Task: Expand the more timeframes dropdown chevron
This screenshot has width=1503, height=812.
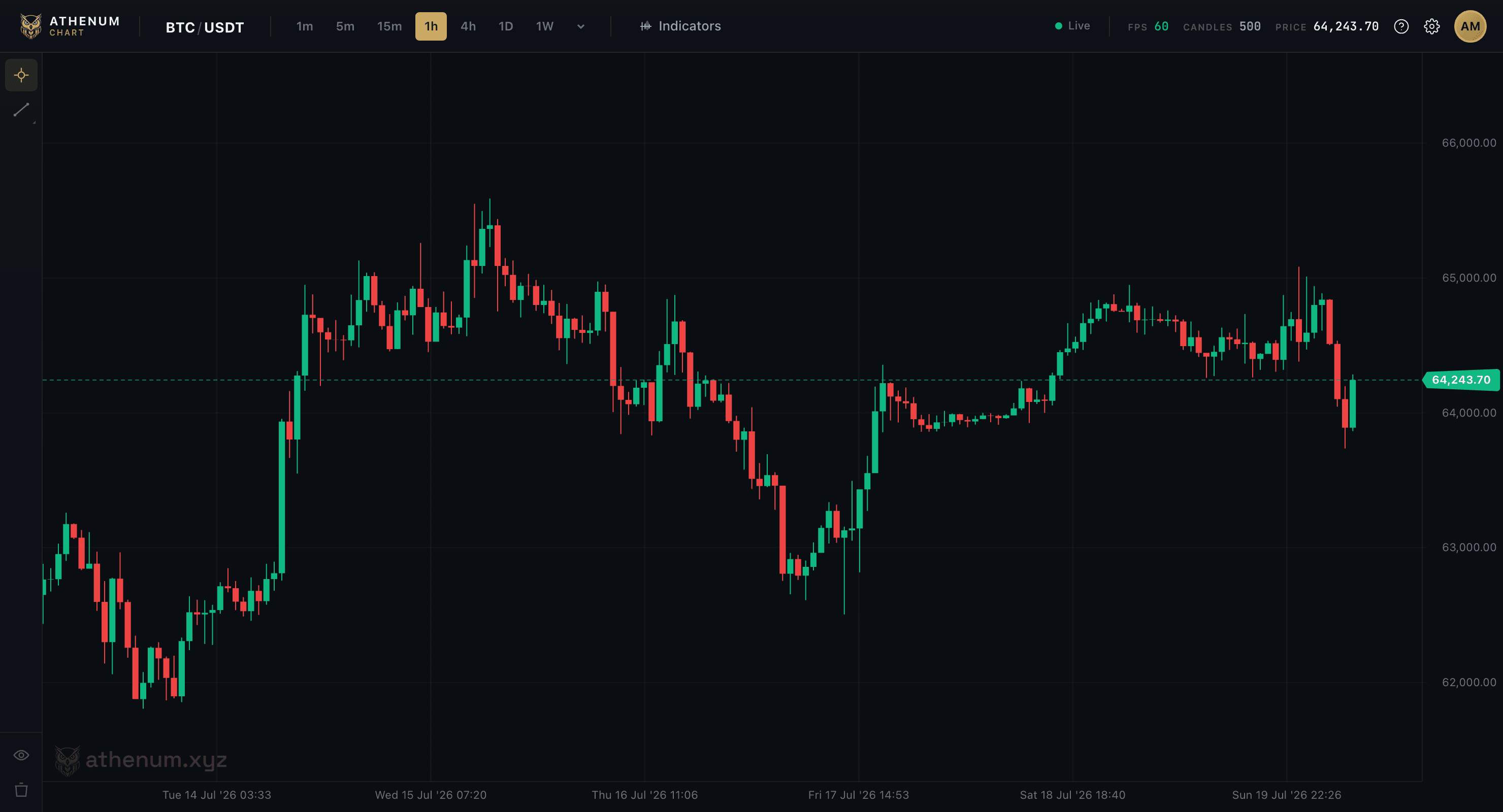Action: [580, 26]
